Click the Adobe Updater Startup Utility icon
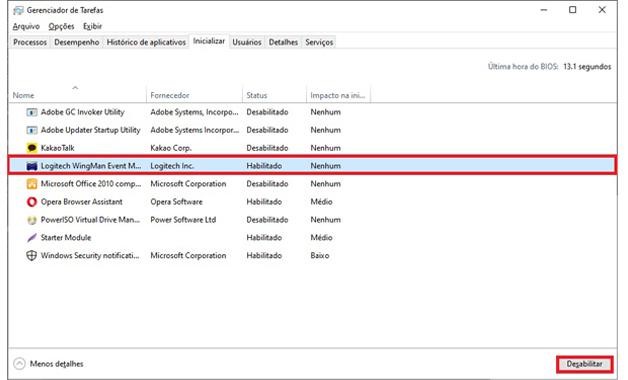628x380 pixels. point(32,130)
